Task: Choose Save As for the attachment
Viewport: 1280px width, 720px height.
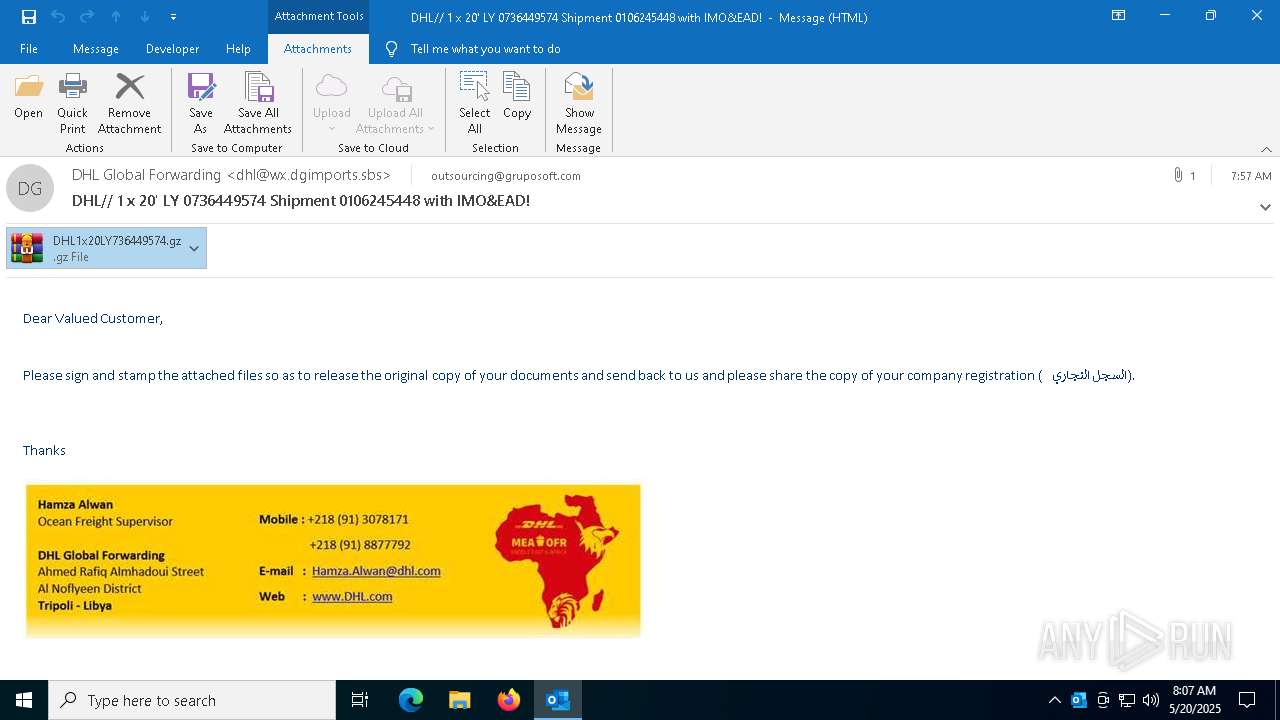Action: click(200, 104)
